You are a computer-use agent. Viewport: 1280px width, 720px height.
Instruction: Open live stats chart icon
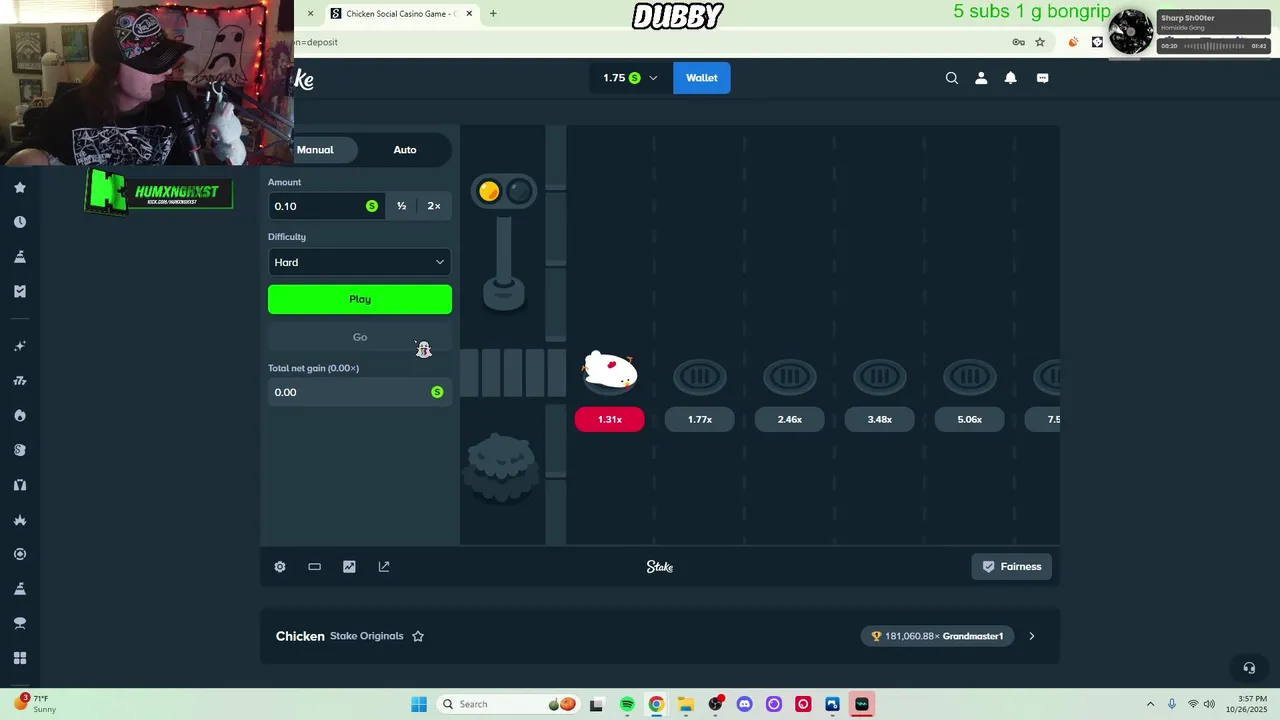tap(349, 567)
